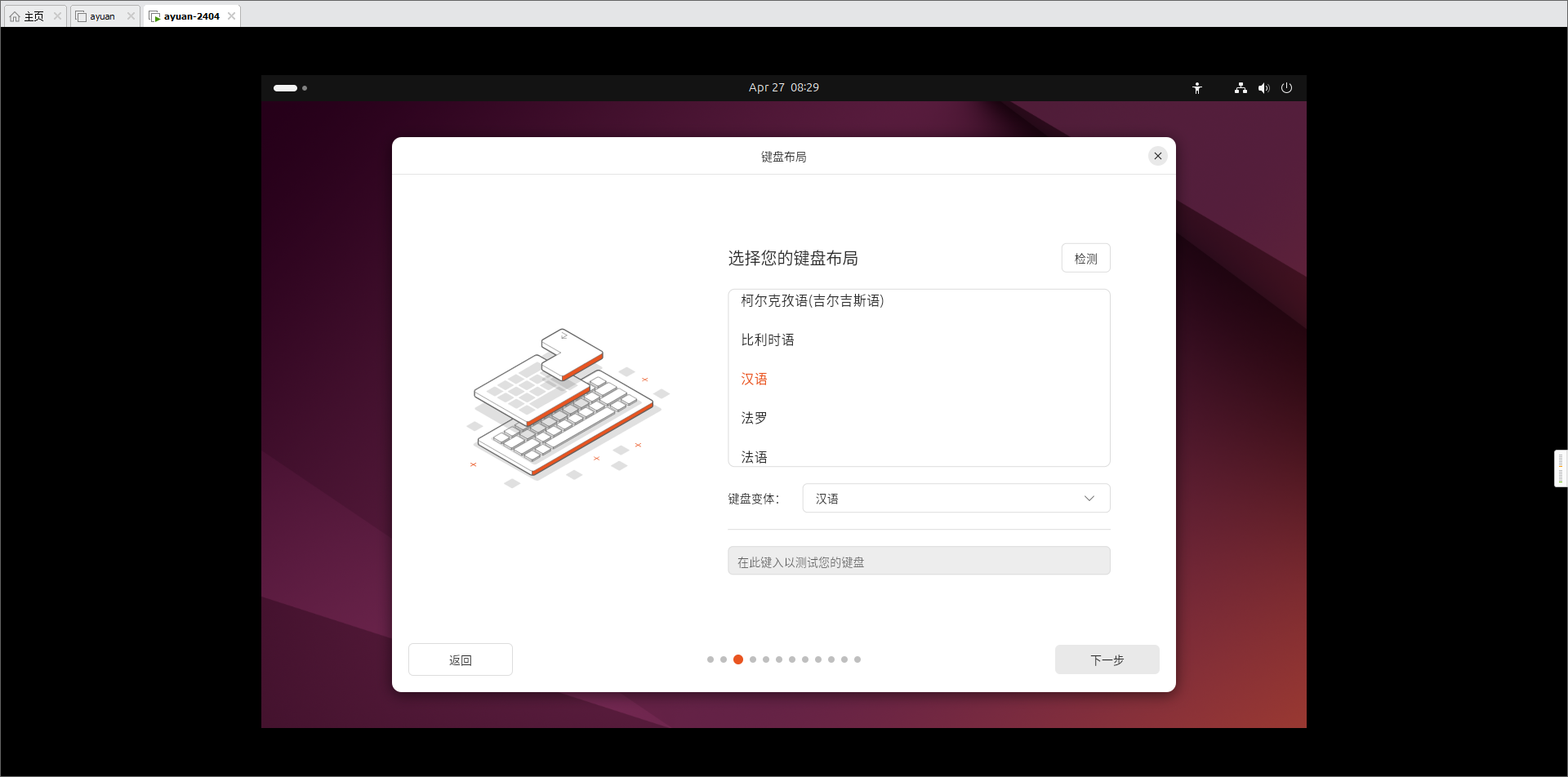Switch to the ayuan tab
Image resolution: width=1568 pixels, height=777 pixels.
[x=105, y=16]
